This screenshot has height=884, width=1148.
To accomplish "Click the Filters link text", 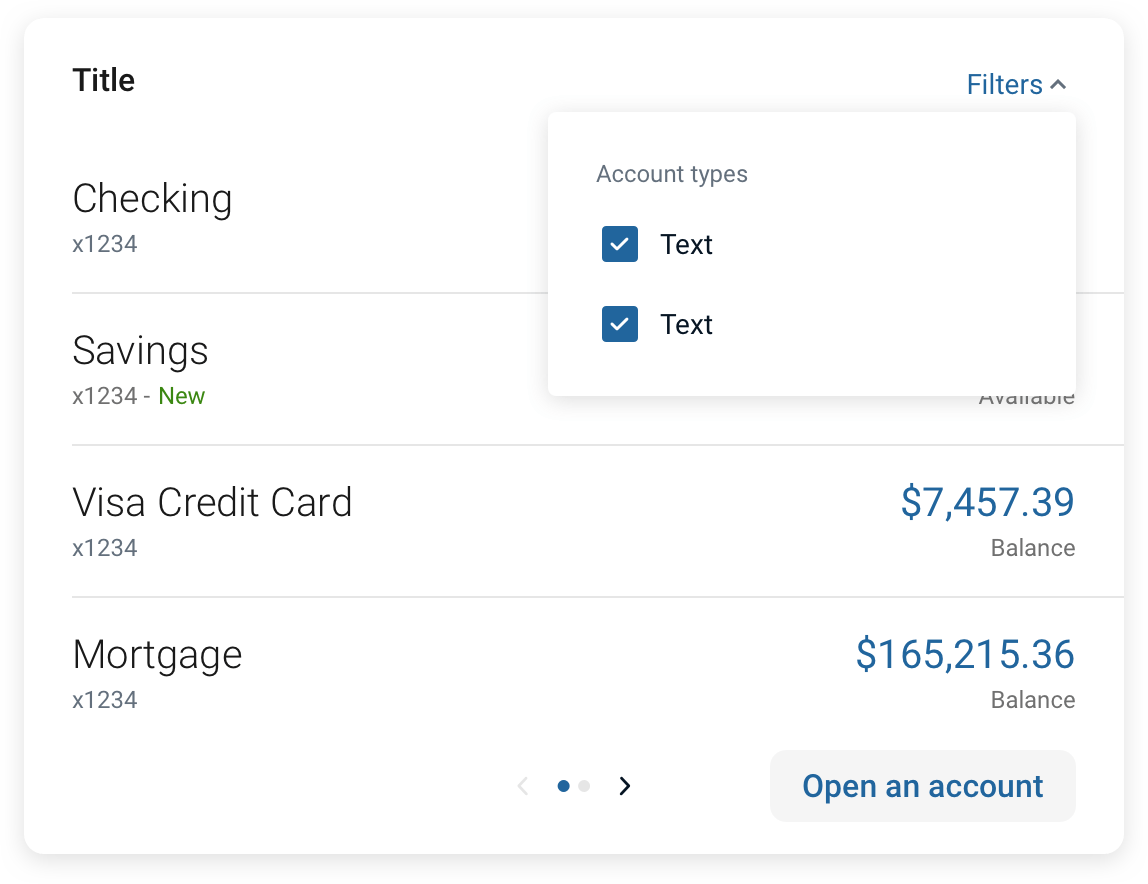I will pyautogui.click(x=1004, y=85).
